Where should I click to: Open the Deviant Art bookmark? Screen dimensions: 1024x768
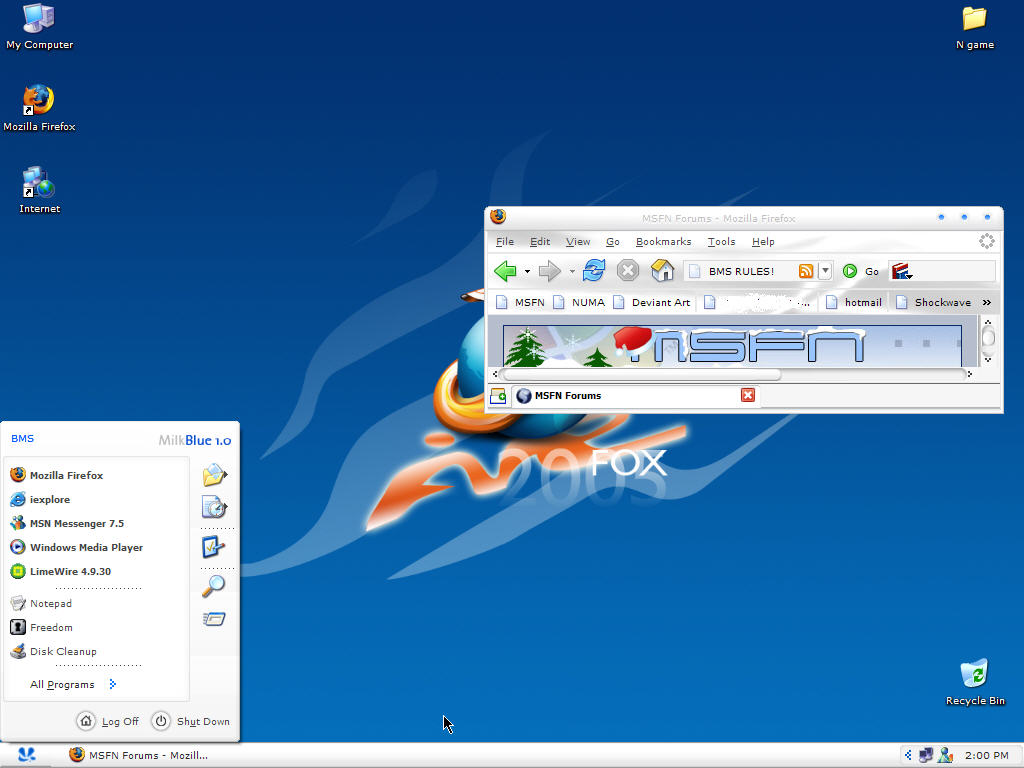(652, 302)
